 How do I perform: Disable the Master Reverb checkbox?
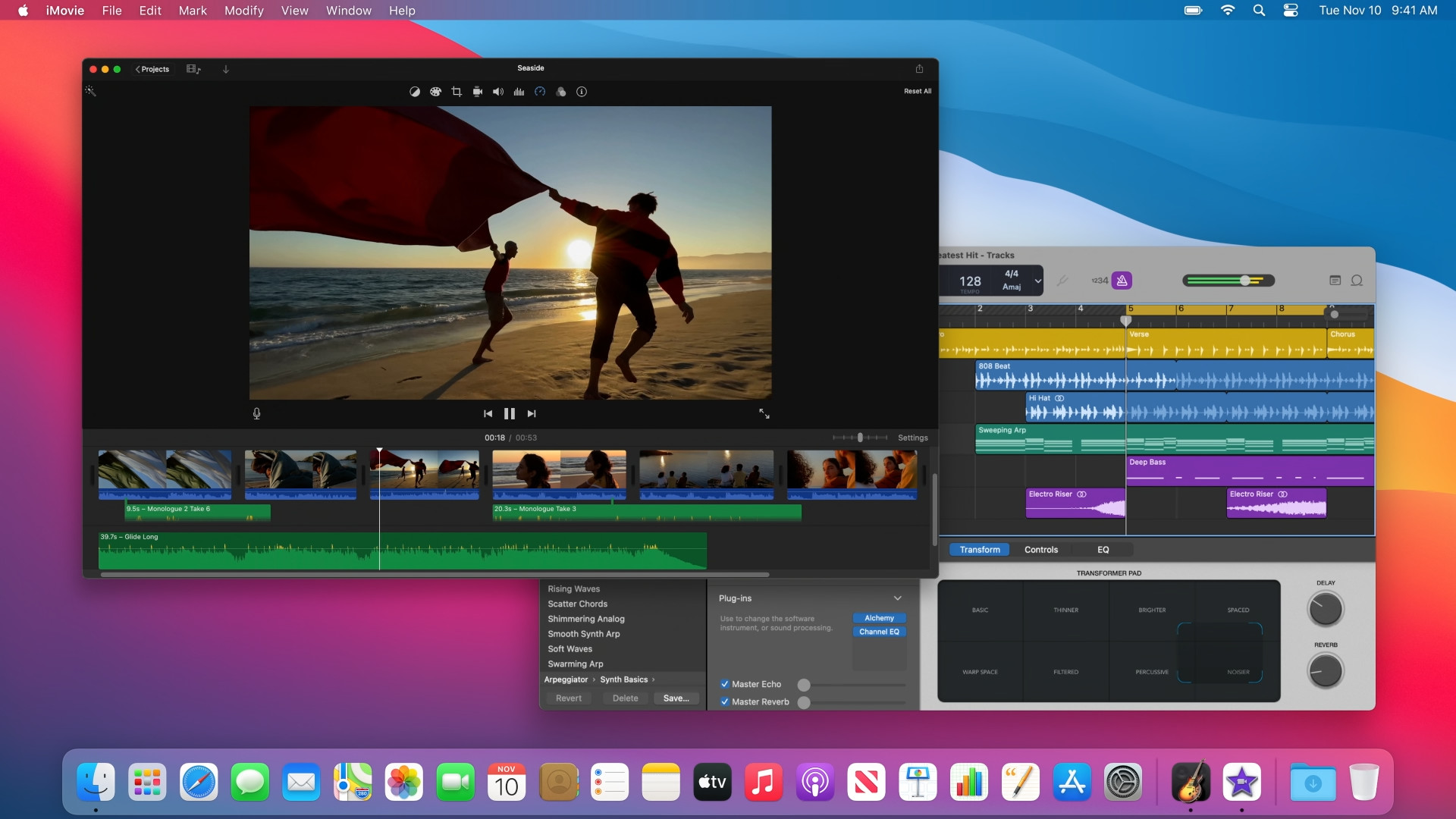(725, 702)
